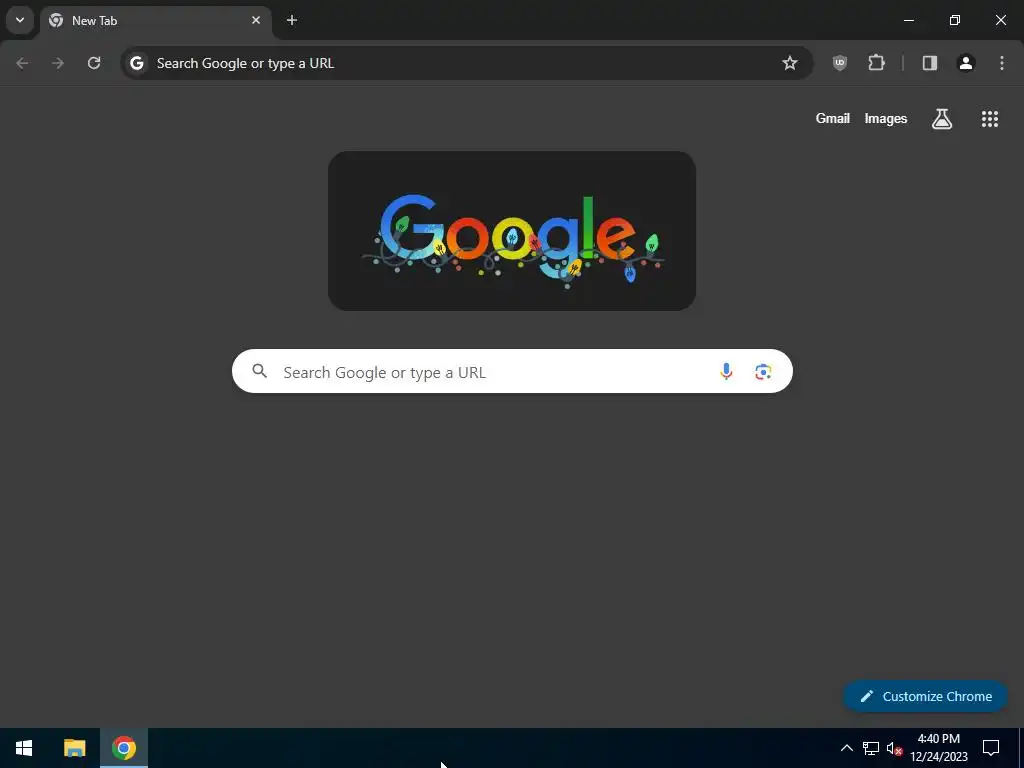Search by image with Google Lens

[x=763, y=372]
